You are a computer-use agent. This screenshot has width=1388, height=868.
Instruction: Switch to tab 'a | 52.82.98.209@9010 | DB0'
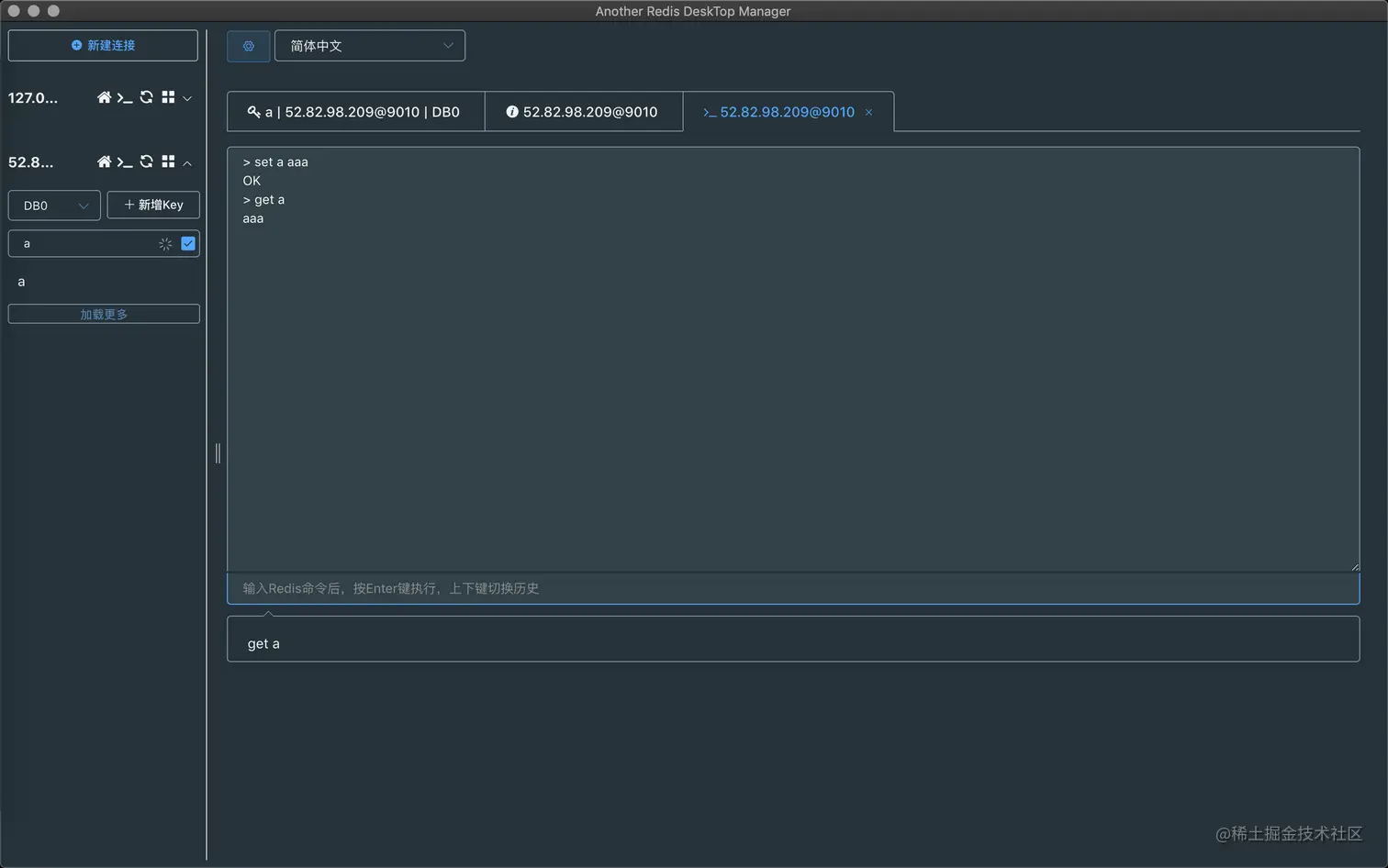click(x=355, y=112)
